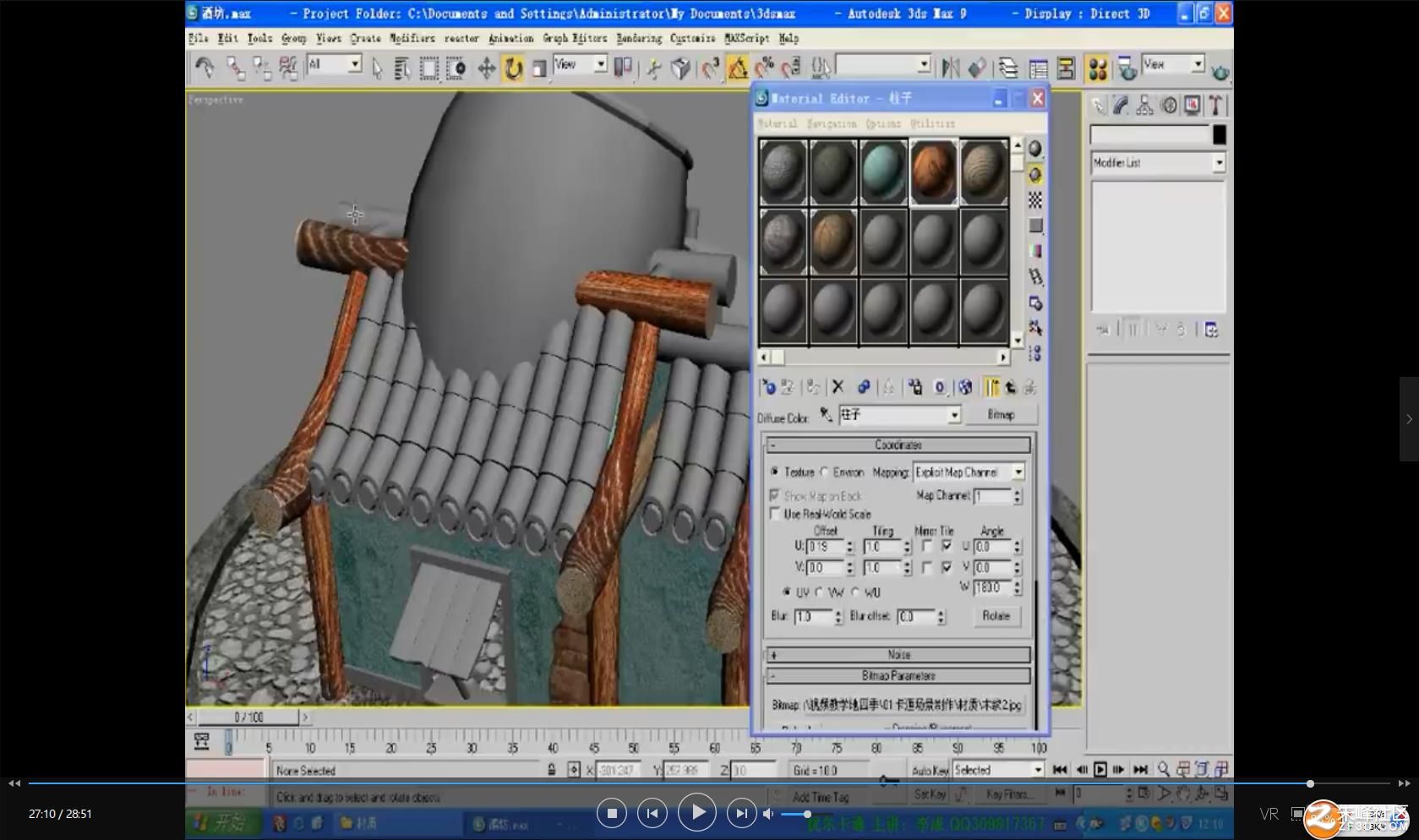Toggle checkered Background icon in Material Editor
The width and height of the screenshot is (1419, 840).
(1035, 200)
